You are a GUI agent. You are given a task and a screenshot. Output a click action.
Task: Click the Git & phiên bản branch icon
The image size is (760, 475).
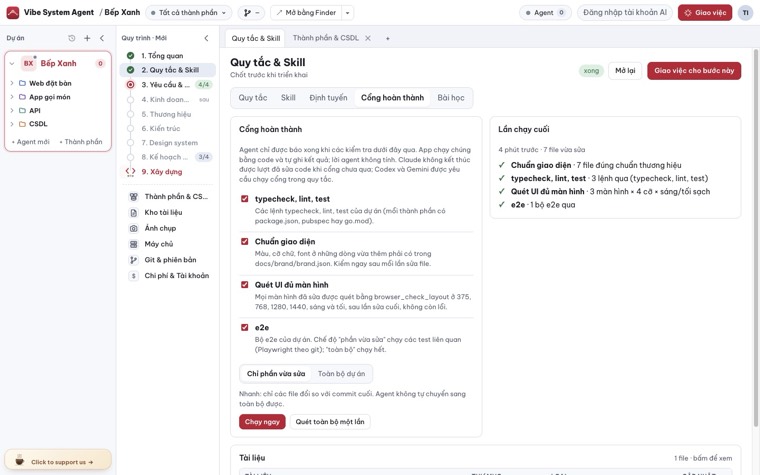click(134, 260)
